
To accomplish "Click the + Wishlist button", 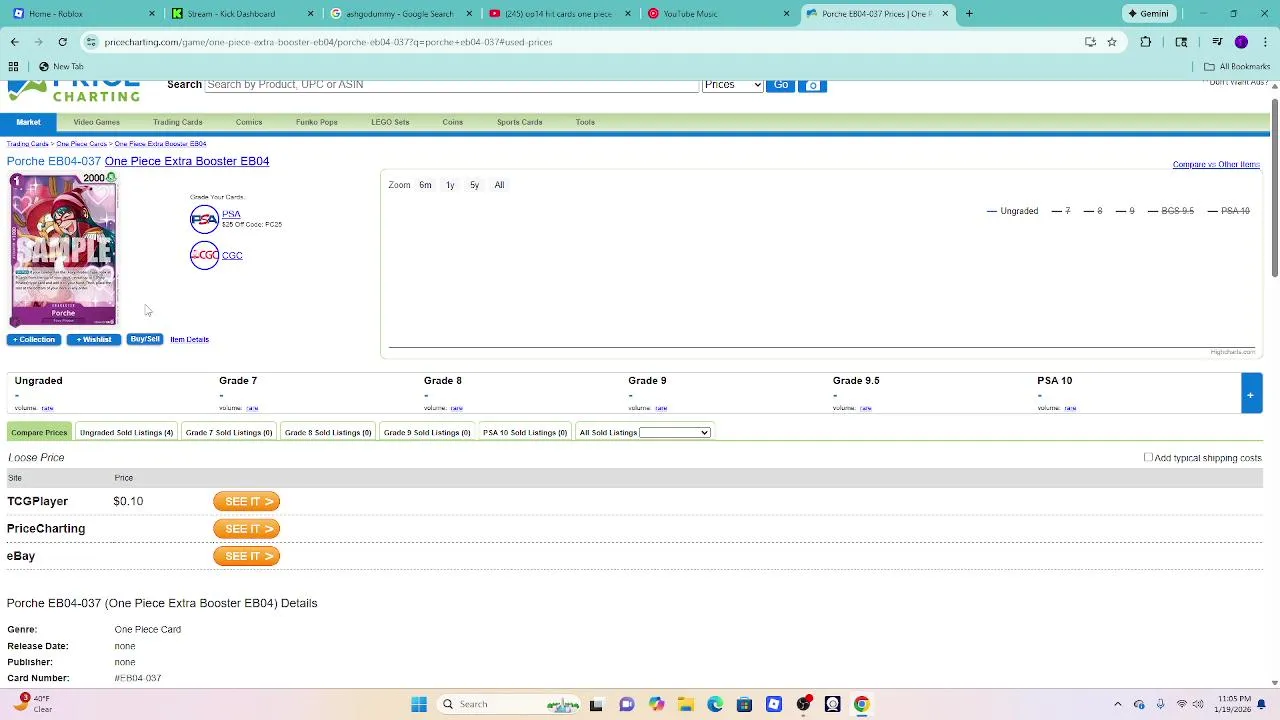I will click(x=94, y=339).
